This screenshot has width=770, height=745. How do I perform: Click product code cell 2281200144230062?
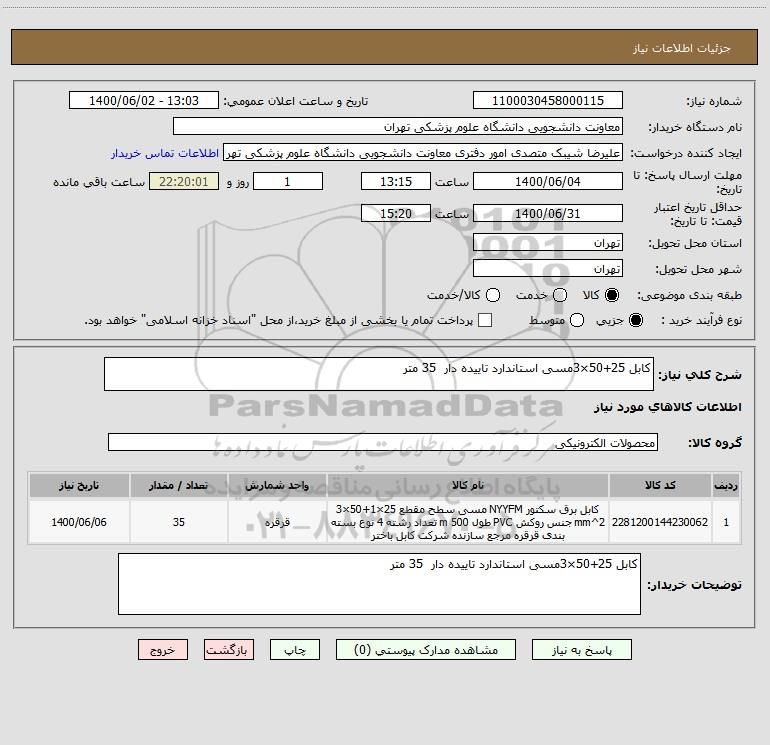pyautogui.click(x=660, y=522)
